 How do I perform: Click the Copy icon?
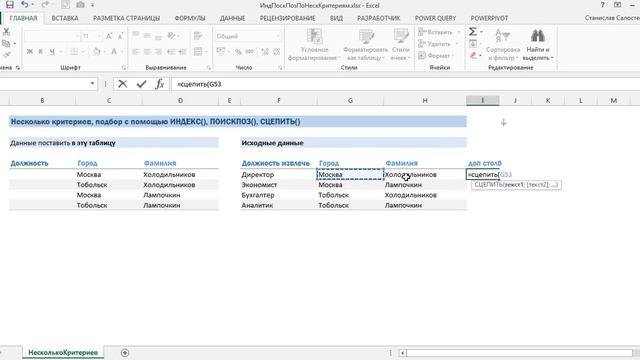coord(6,43)
